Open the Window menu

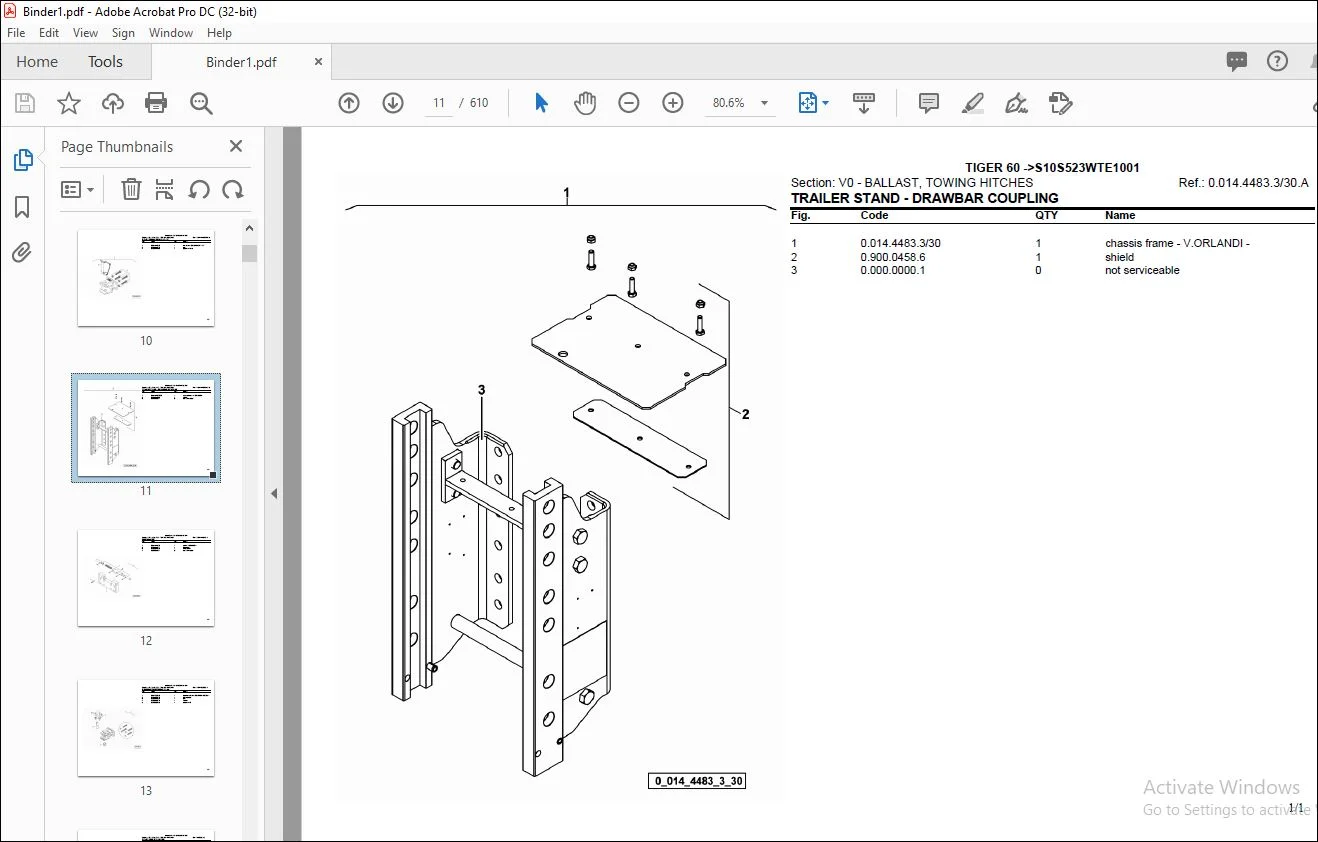coord(171,33)
